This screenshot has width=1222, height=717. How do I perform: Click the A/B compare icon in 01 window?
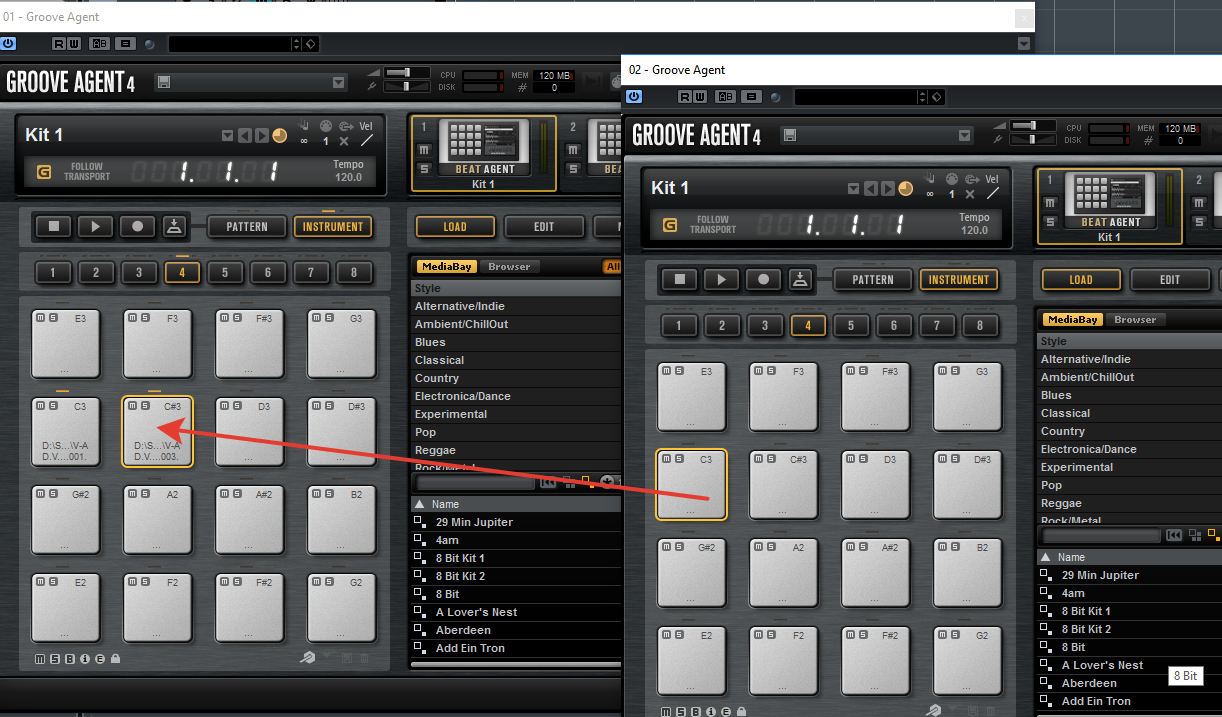100,44
